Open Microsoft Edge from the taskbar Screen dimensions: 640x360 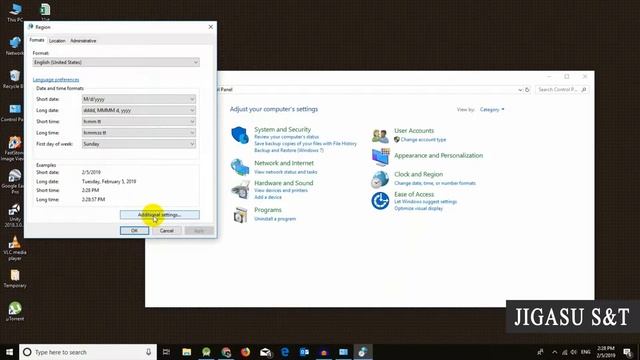coord(285,352)
